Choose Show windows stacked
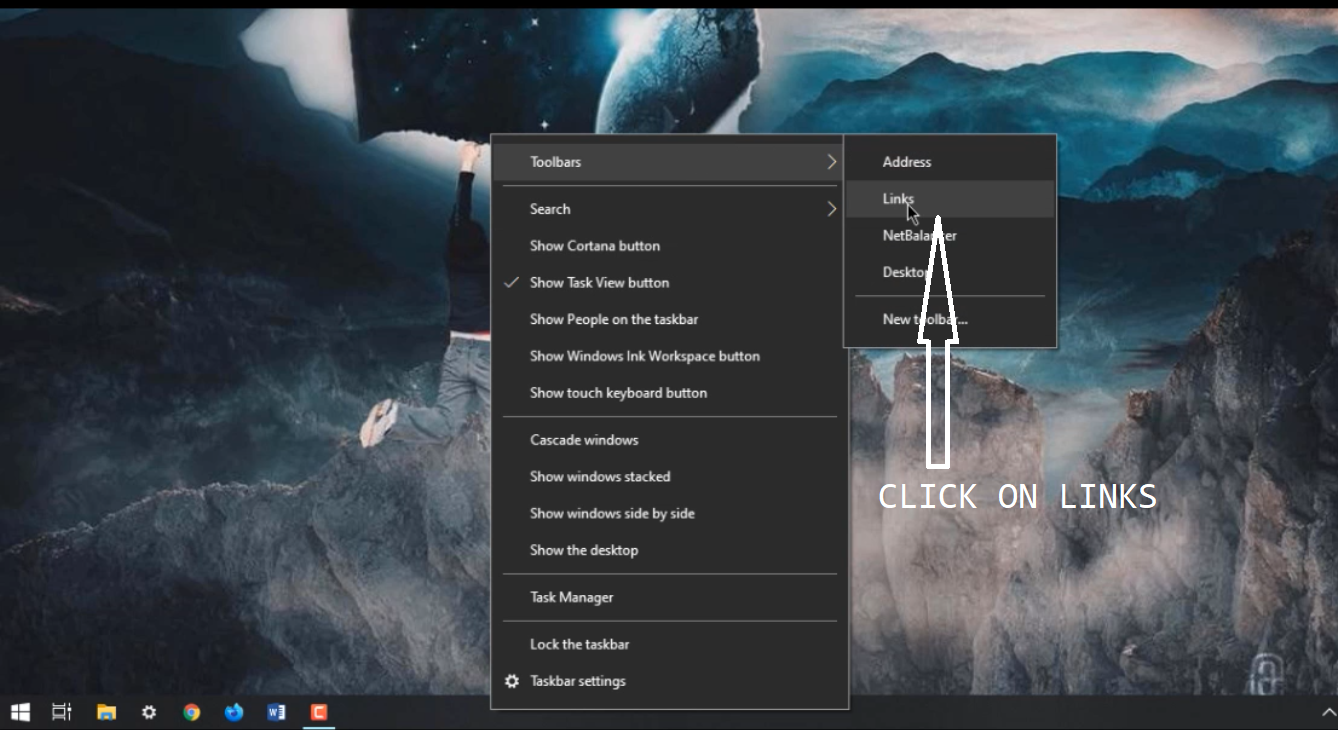The width and height of the screenshot is (1338, 730). 669,477
